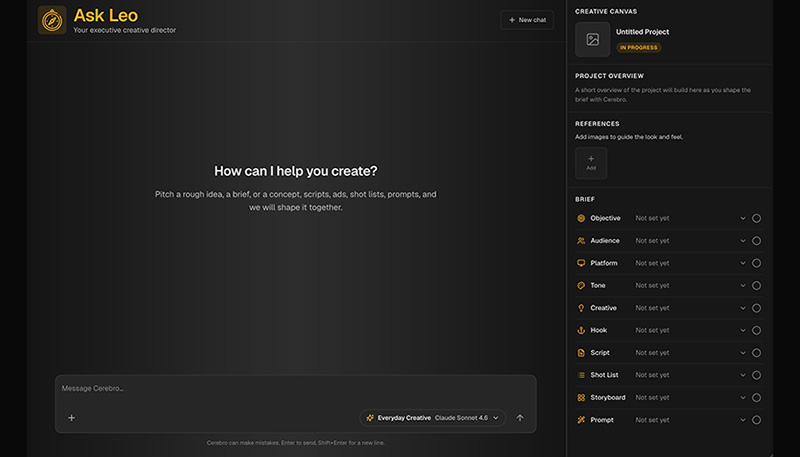Viewport: 800px width, 457px height.
Task: Click the Ask Leo compass logo
Action: (52, 20)
